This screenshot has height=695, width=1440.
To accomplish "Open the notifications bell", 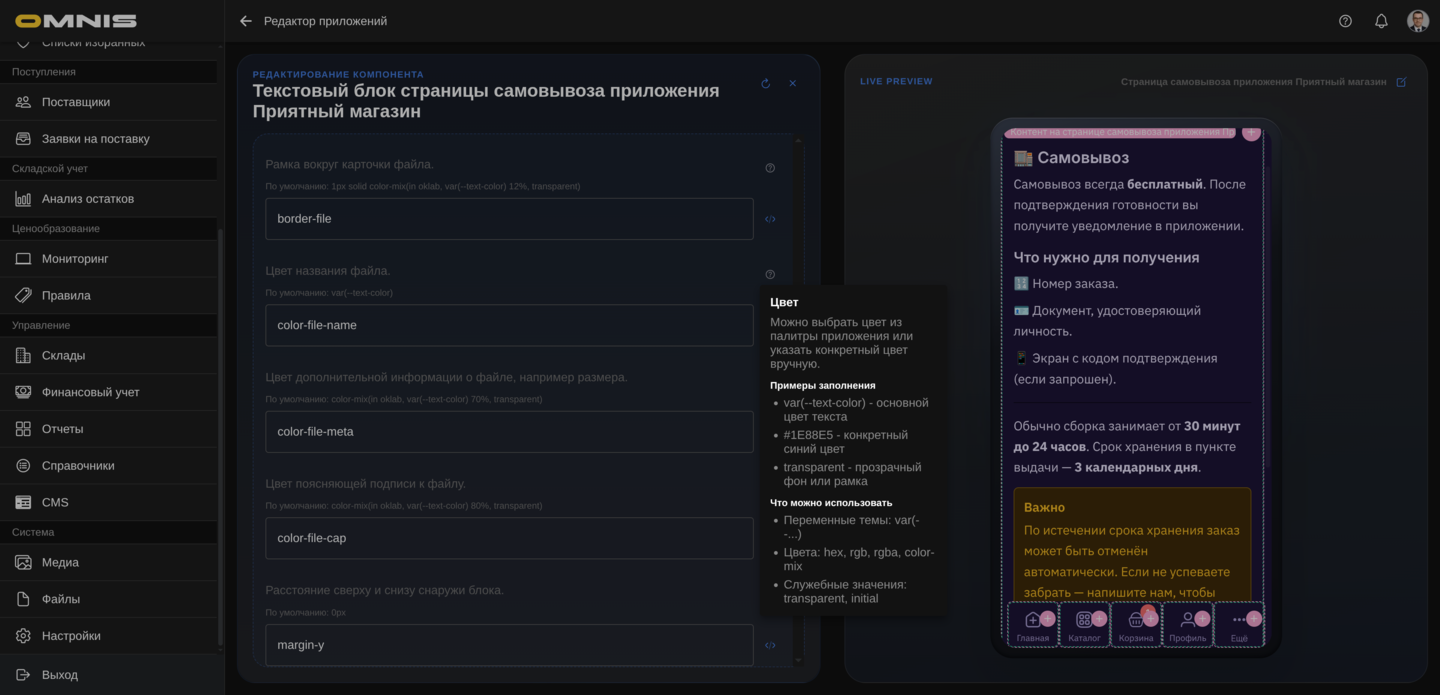I will click(1381, 21).
